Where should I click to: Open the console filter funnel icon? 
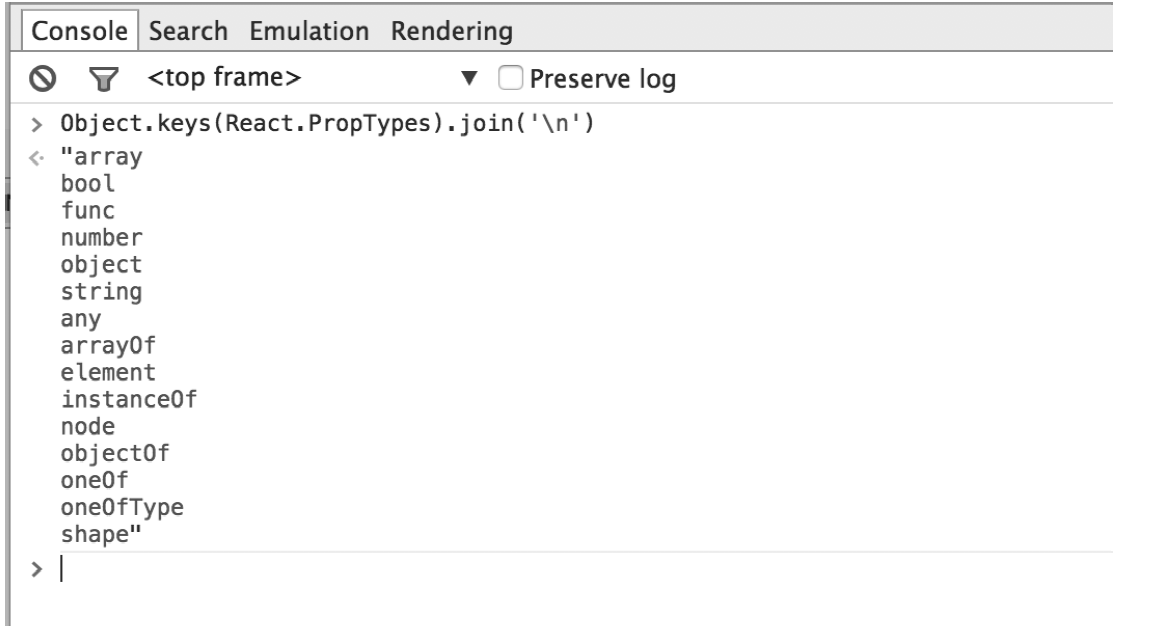tap(104, 79)
